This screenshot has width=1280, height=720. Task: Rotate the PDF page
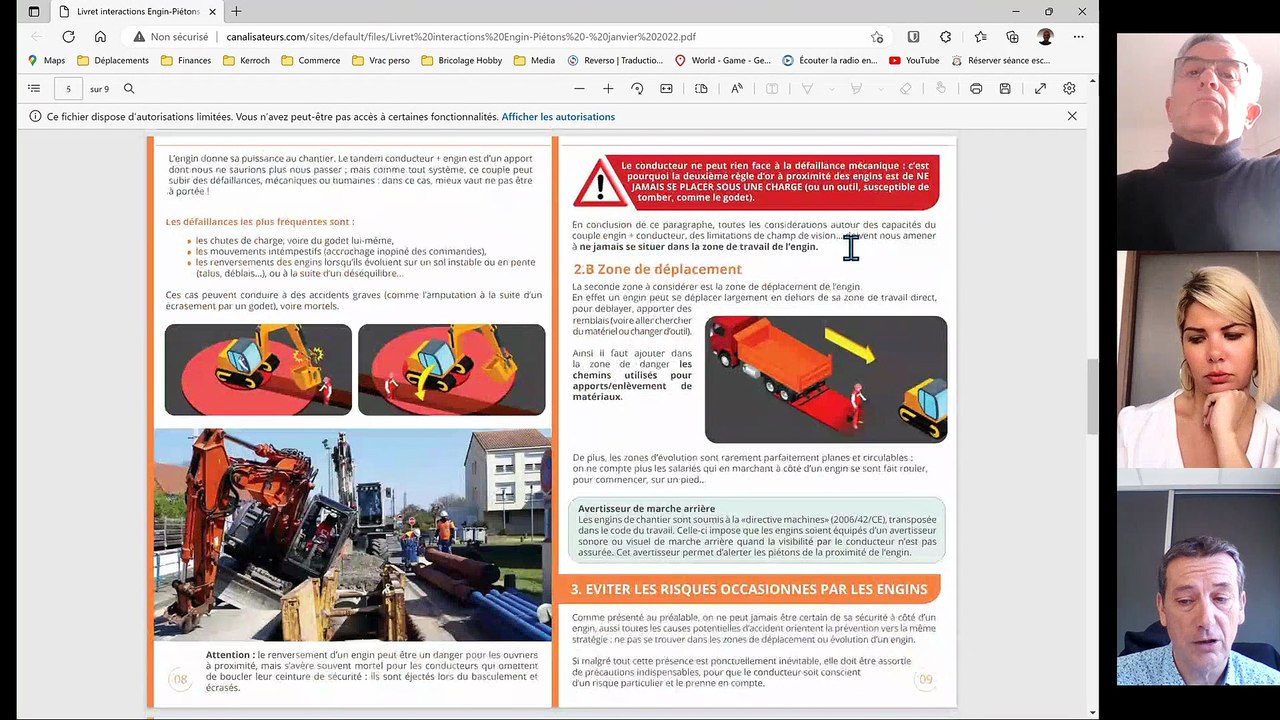click(x=637, y=89)
